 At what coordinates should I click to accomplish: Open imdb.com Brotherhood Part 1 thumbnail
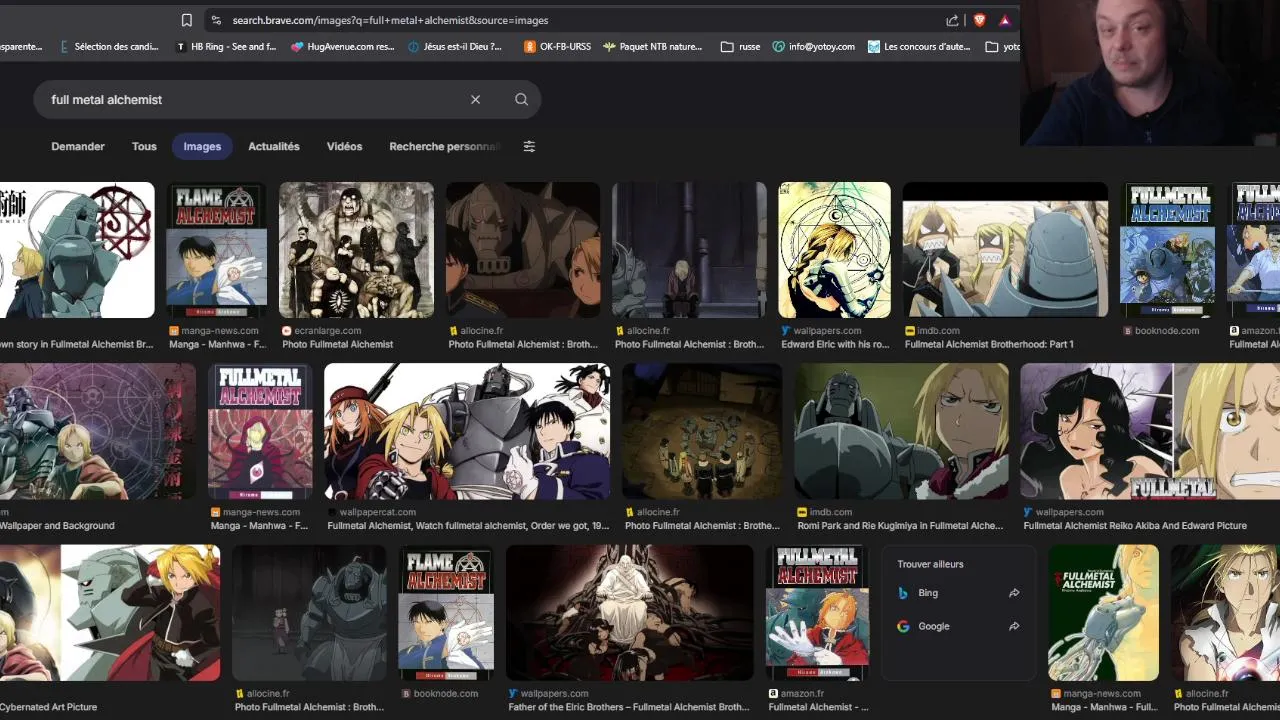(x=1005, y=250)
